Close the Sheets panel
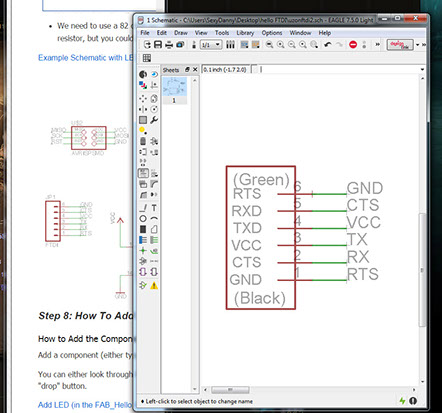This screenshot has width=442, height=413. [195, 69]
